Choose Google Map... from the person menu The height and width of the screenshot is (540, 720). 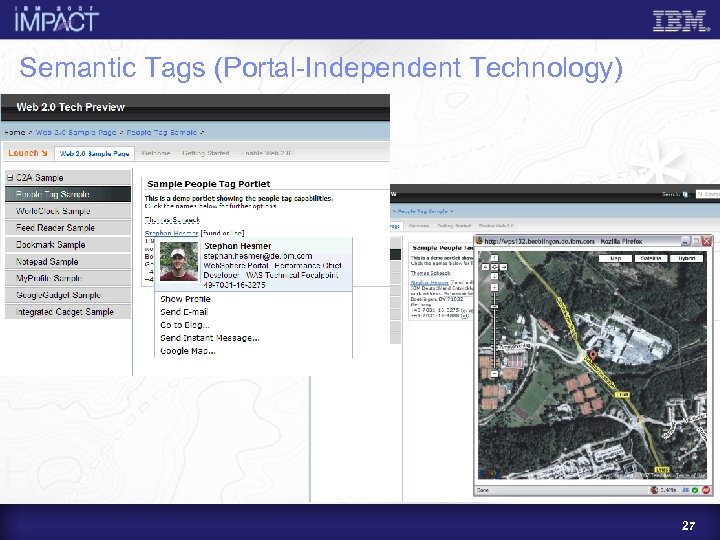point(187,351)
